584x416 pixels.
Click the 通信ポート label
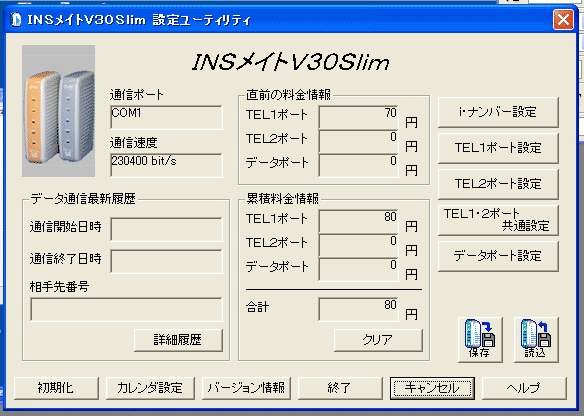[137, 95]
